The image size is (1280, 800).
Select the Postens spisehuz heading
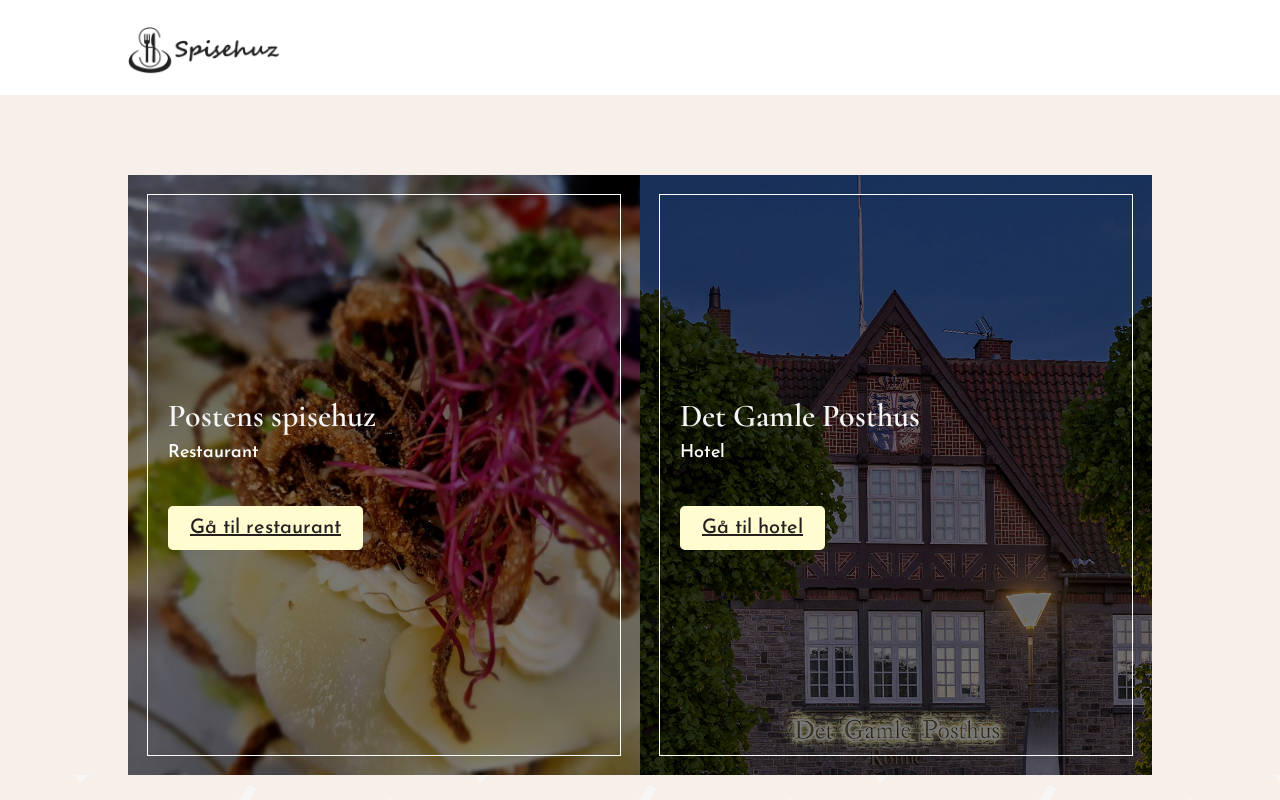[x=272, y=416]
